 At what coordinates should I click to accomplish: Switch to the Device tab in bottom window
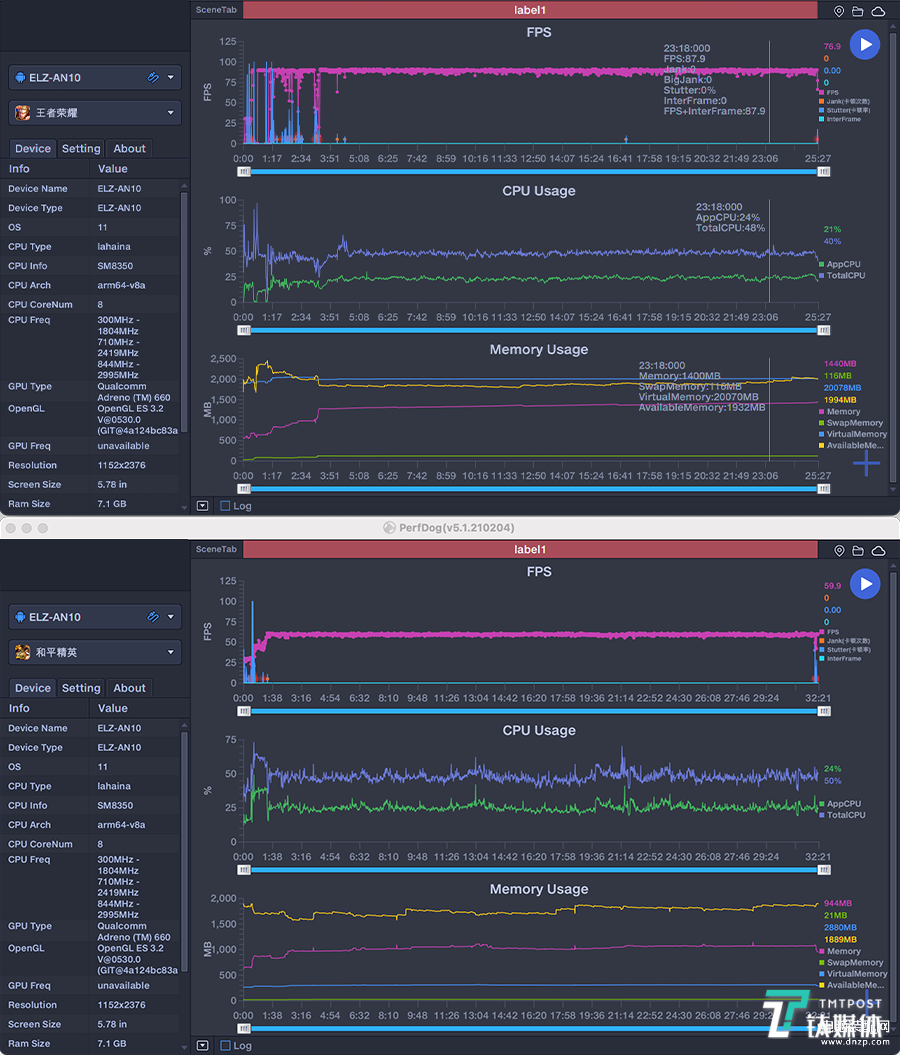point(32,688)
